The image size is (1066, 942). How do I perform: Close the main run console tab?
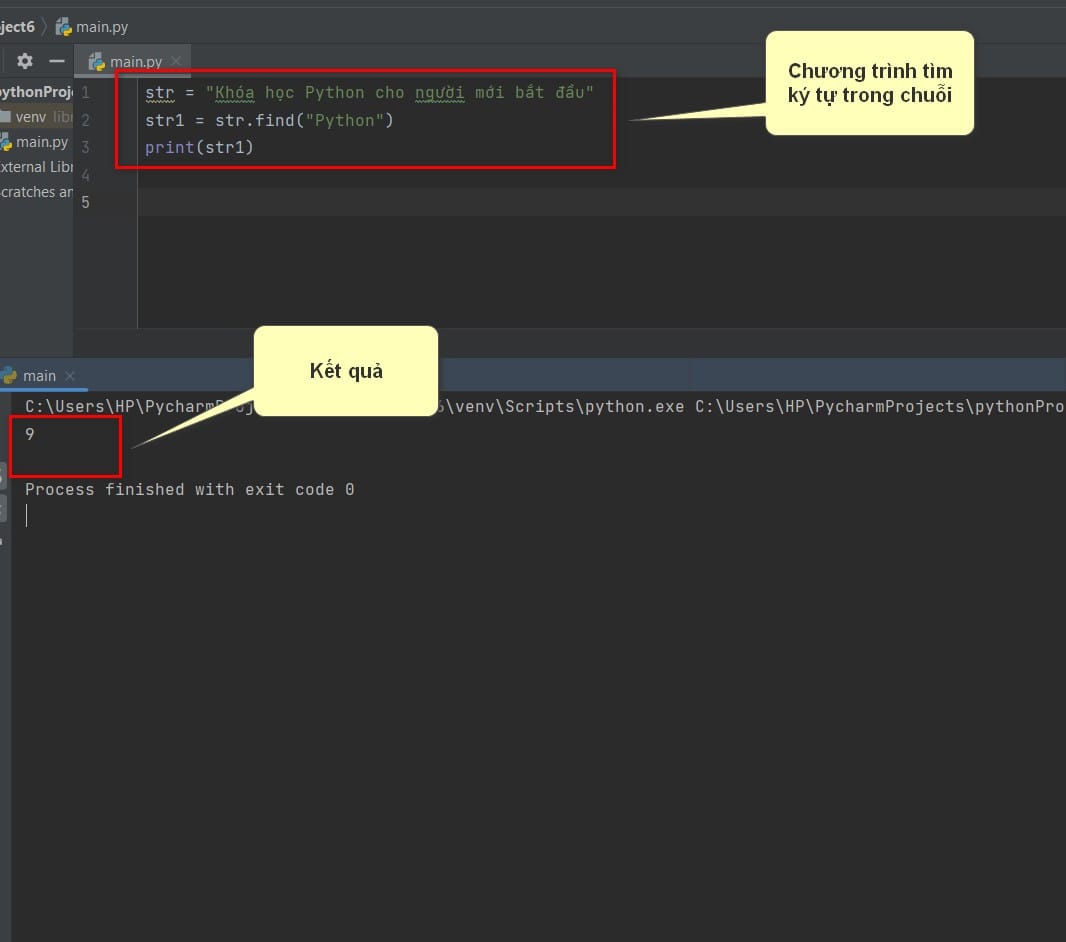[70, 376]
